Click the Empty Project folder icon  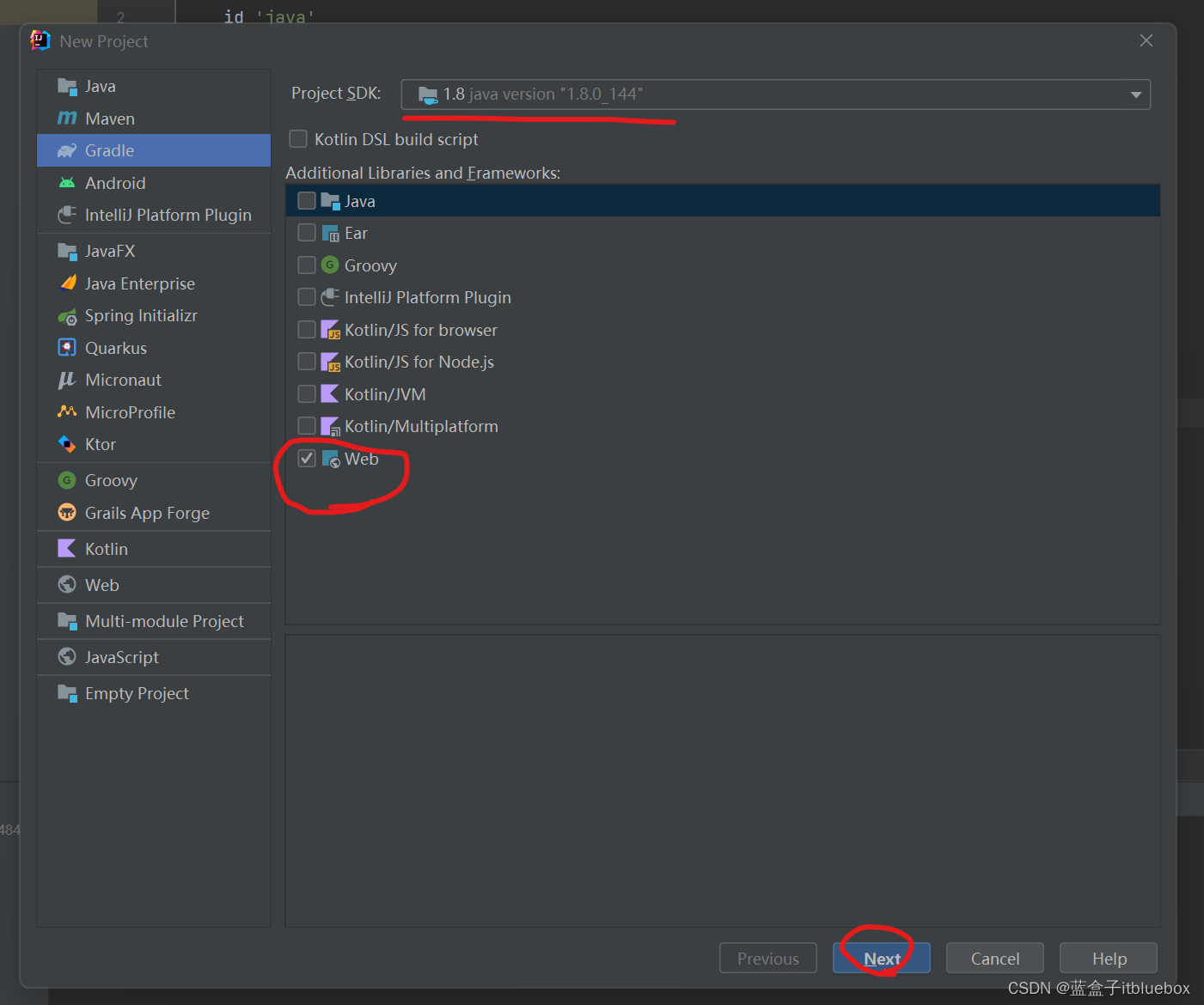click(67, 693)
